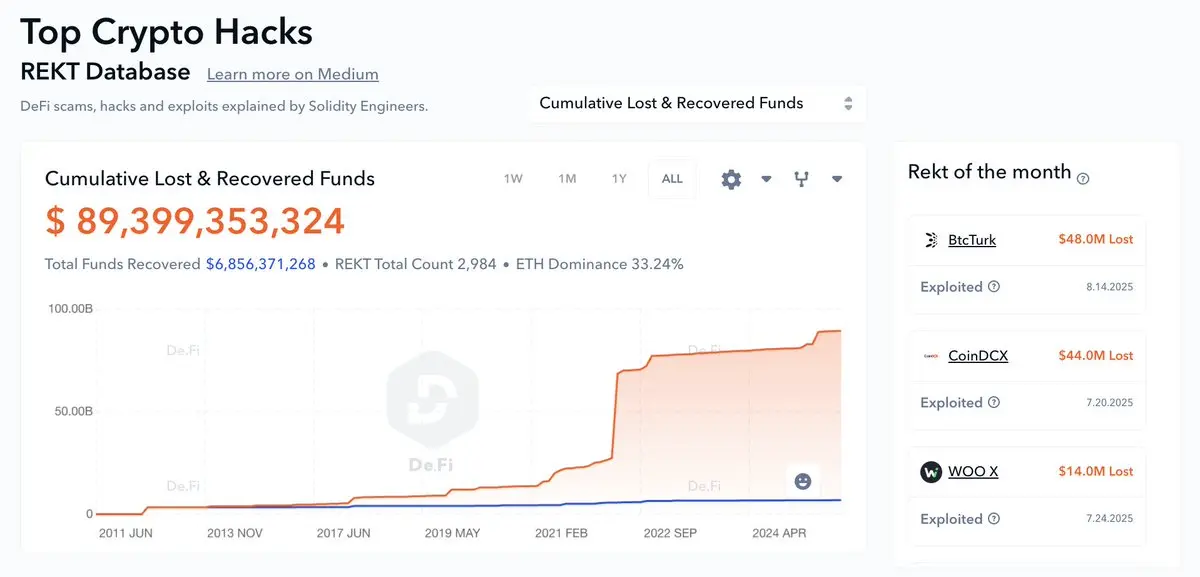Click the REKT Total Count 2,984 text
Viewport: 1200px width, 577px height.
[415, 265]
